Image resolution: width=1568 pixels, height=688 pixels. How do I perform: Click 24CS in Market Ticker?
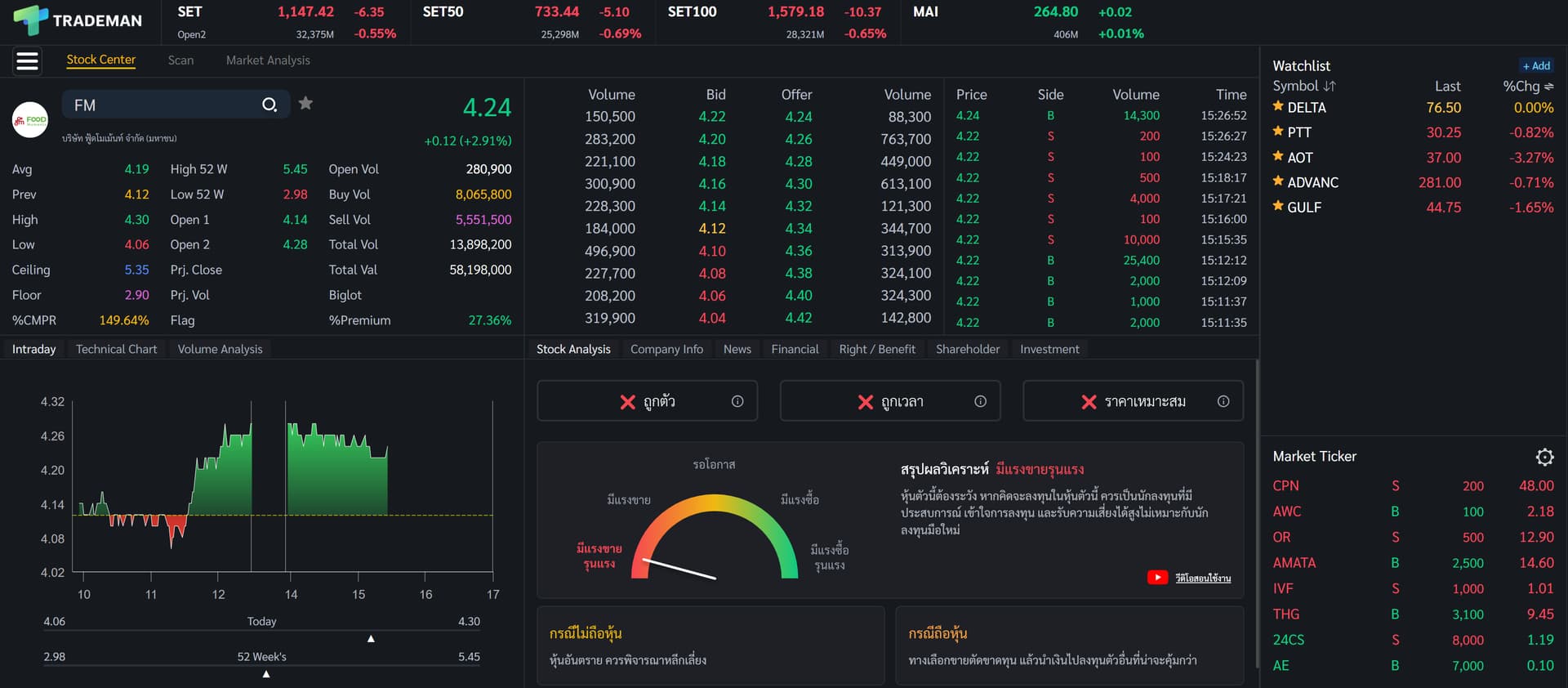point(1288,640)
